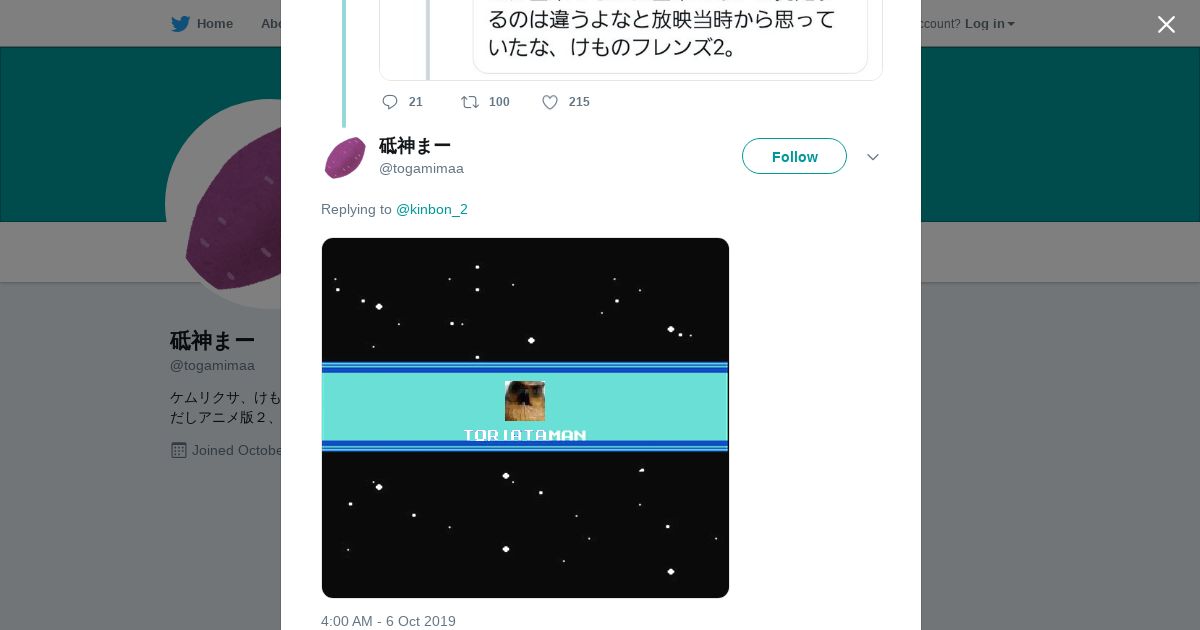Click the 砥神まー display name in tweet
This screenshot has width=1200, height=630.
[x=415, y=146]
